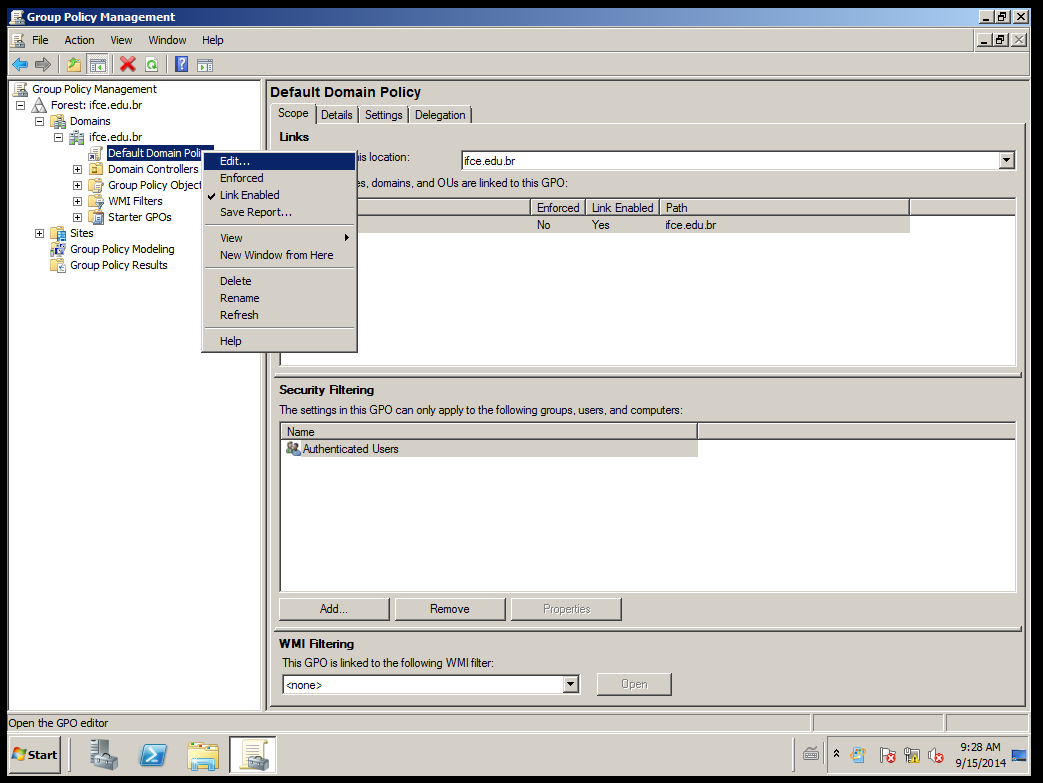
Task: Open the location dropdown showing ifce.edu.br
Action: (1006, 160)
